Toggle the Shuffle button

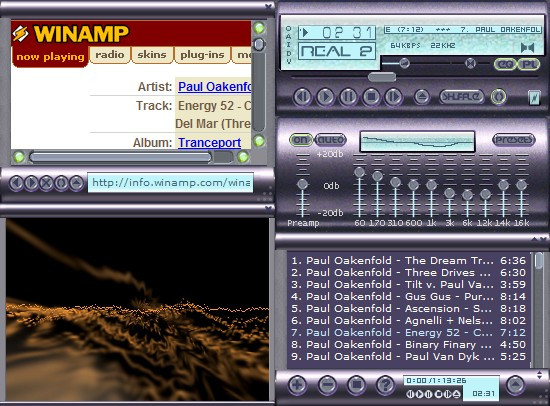pos(462,96)
